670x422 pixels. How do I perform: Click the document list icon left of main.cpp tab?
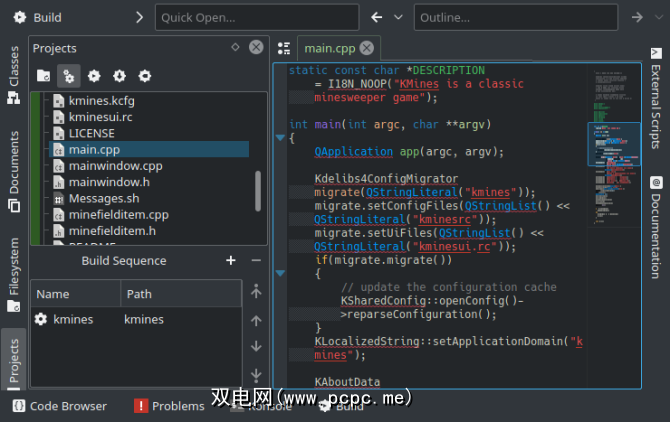pos(284,48)
